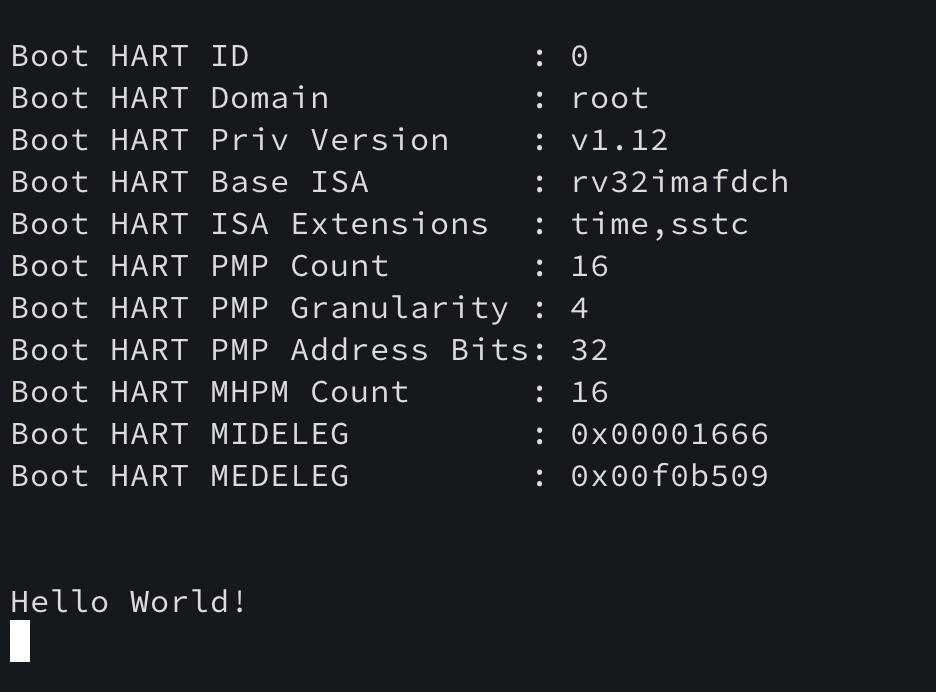Click the MEDELEG value 0x00f0b509
The height and width of the screenshot is (692, 936).
(669, 476)
